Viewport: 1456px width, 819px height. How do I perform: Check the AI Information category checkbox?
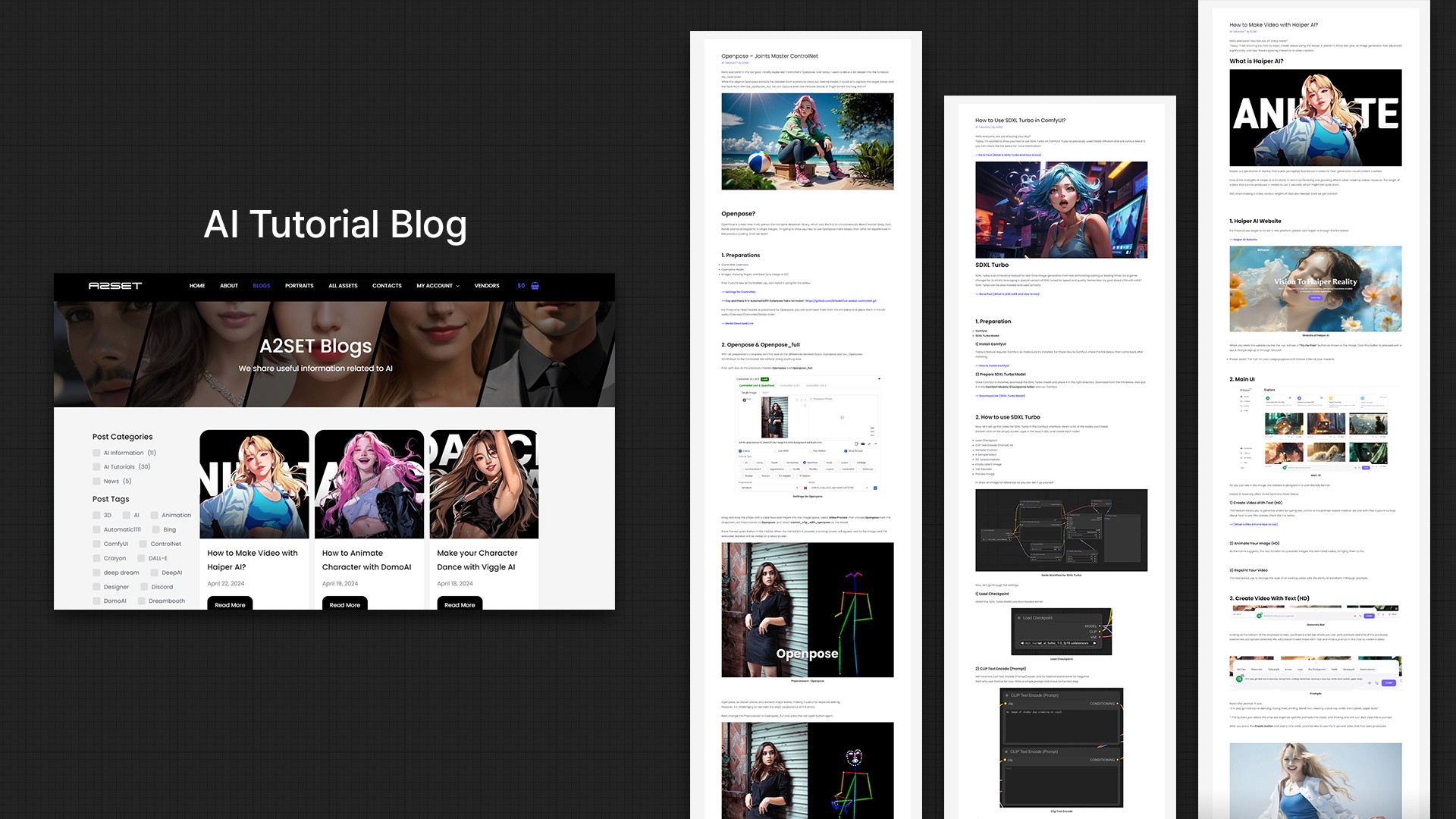96,453
